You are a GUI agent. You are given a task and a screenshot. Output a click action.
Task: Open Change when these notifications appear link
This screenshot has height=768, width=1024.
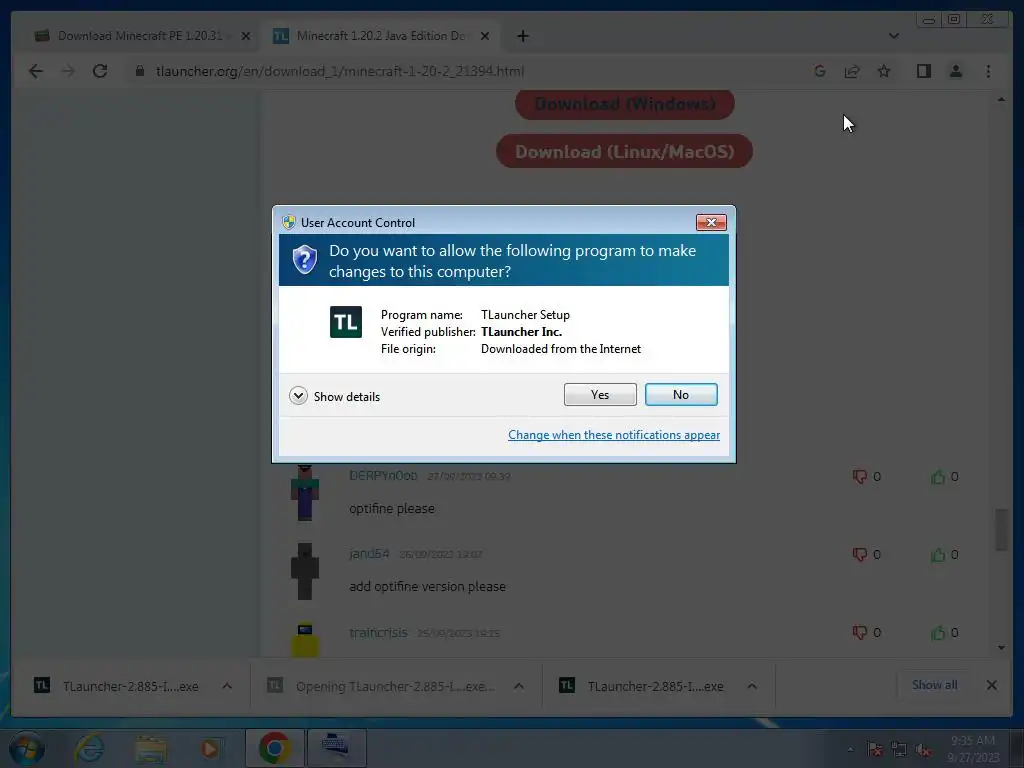coord(613,435)
